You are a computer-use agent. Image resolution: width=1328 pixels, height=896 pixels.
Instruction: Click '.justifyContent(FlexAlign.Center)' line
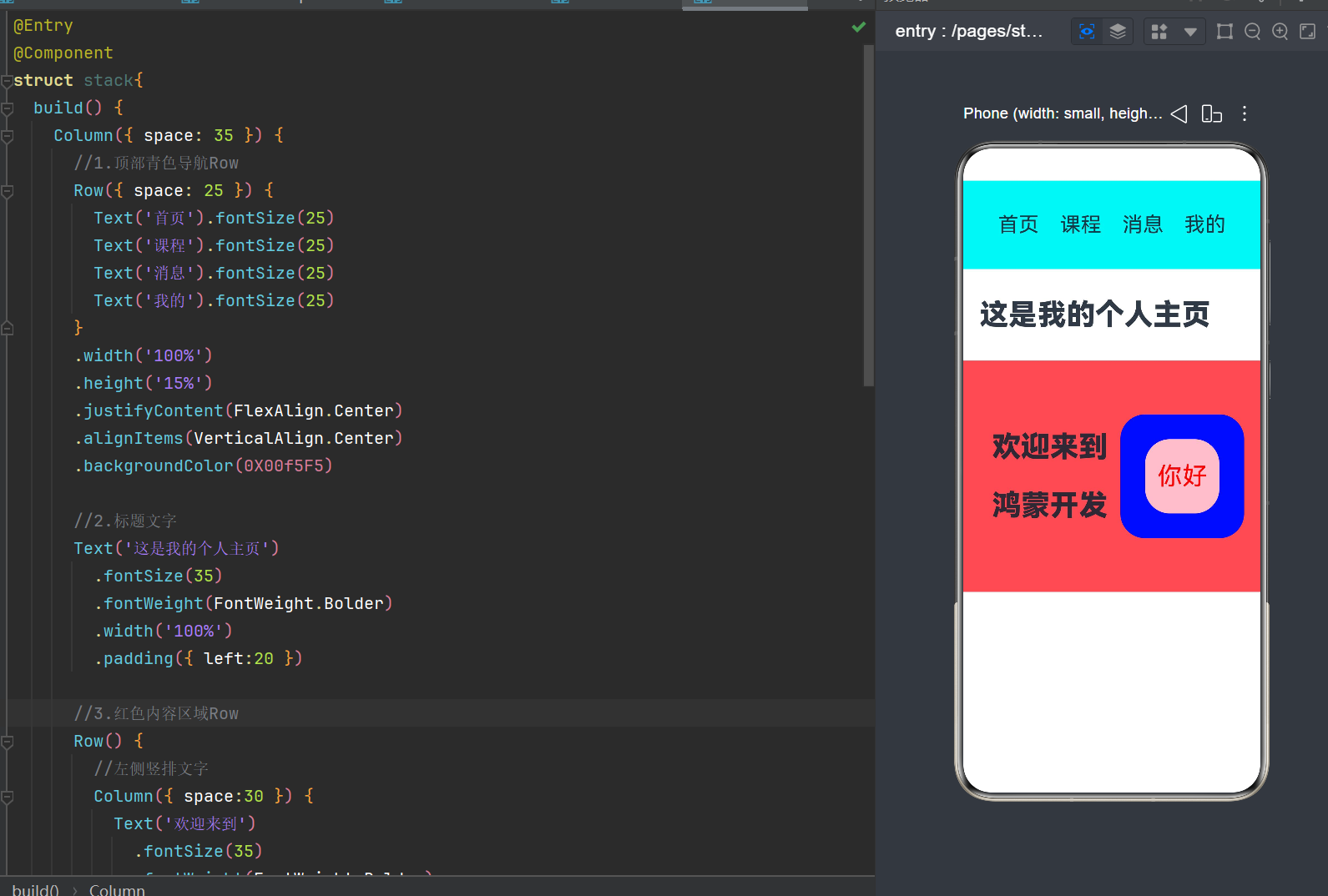239,410
